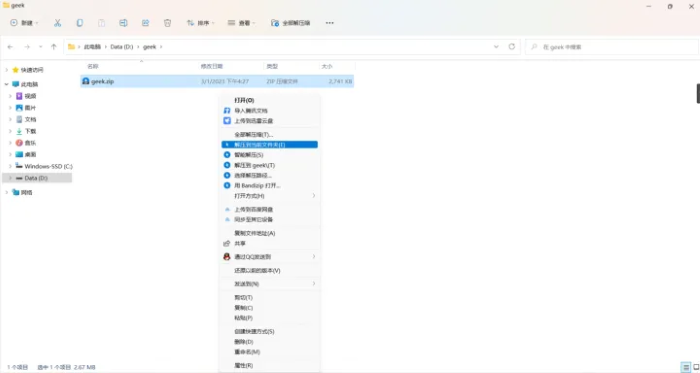Viewport: 700px width, 373px height.
Task: Choose 选择解压路径... in the context menu
Action: point(270,175)
